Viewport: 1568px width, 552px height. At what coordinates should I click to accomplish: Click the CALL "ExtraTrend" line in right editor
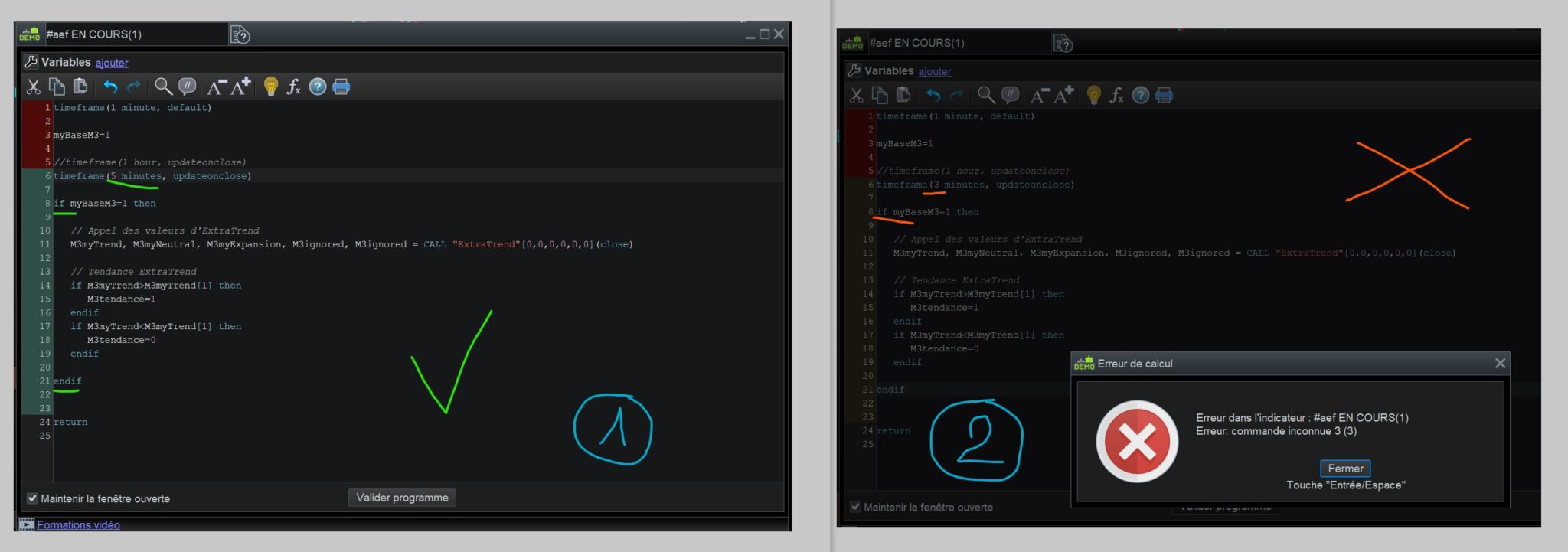(1174, 253)
